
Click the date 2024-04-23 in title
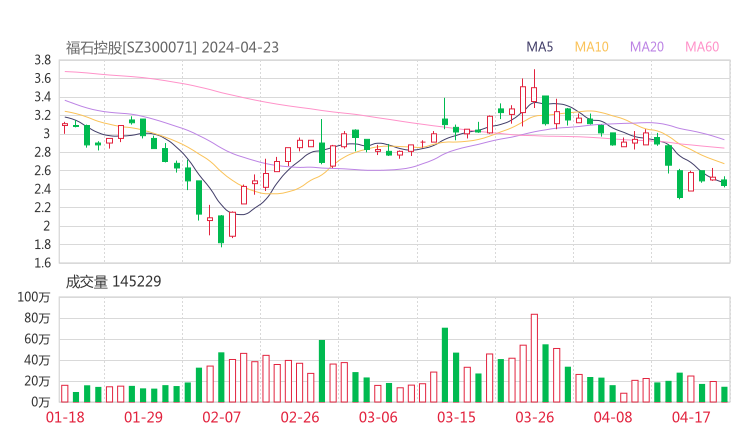[240, 48]
